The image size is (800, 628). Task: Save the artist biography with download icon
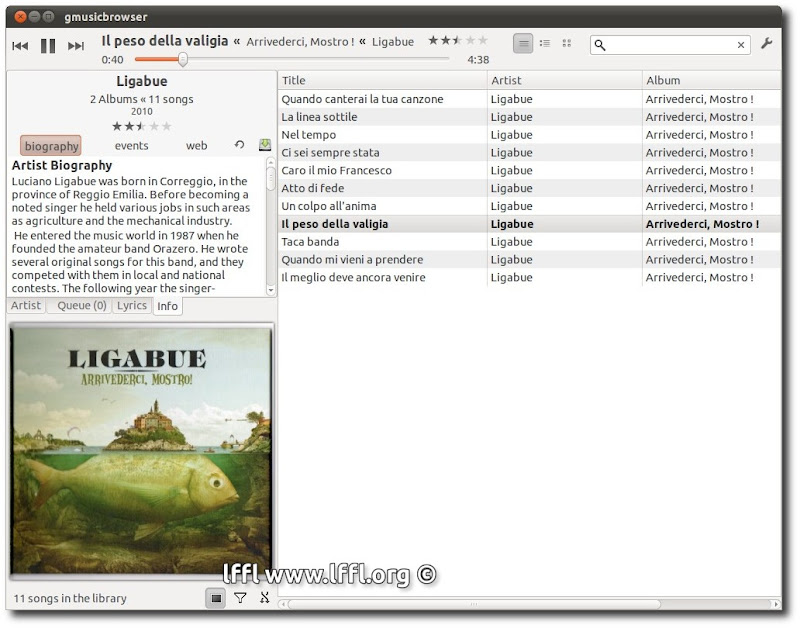coord(265,145)
